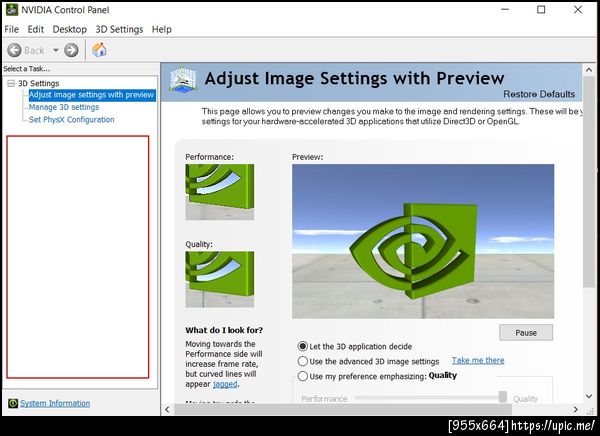
Task: Click the 3D Settings tree label
Action: [x=39, y=83]
